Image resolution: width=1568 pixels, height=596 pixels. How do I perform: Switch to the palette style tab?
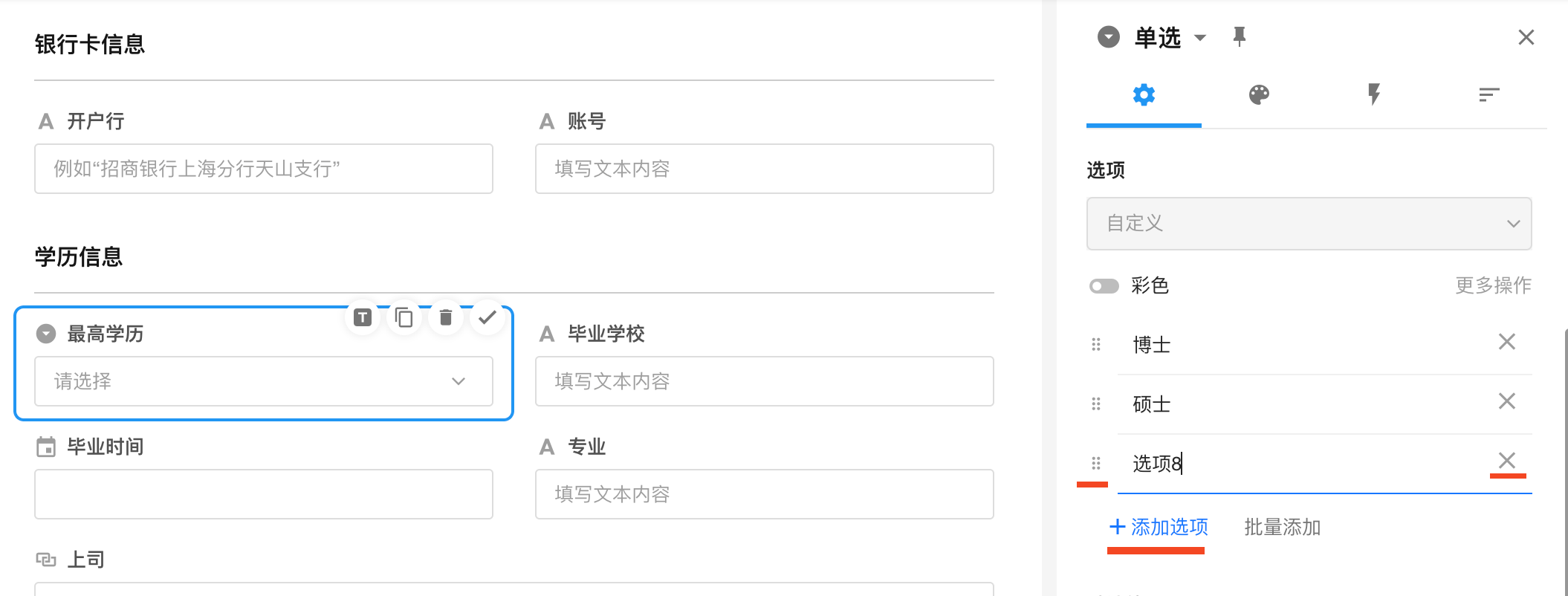click(1259, 95)
